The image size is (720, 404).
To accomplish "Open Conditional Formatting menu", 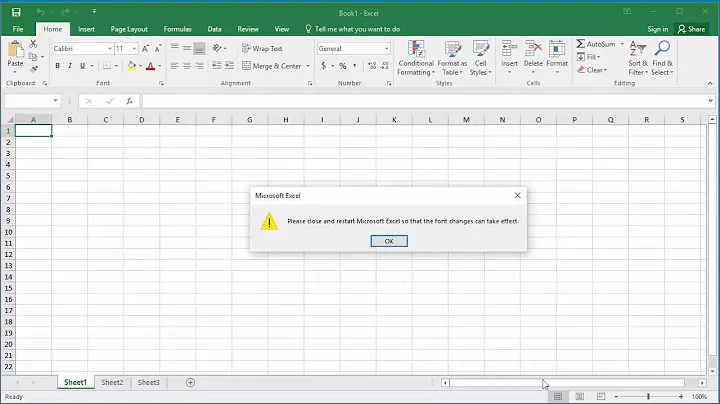I will [x=416, y=58].
